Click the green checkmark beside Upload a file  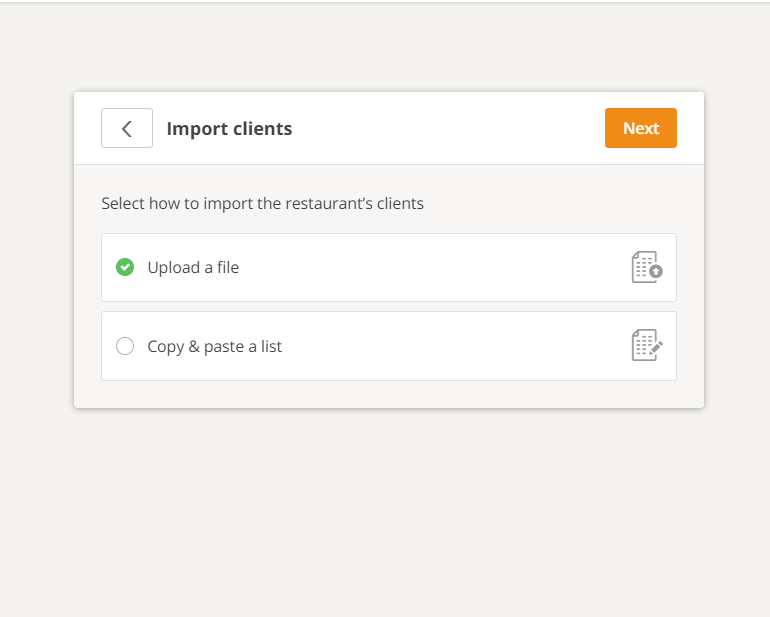tap(125, 267)
